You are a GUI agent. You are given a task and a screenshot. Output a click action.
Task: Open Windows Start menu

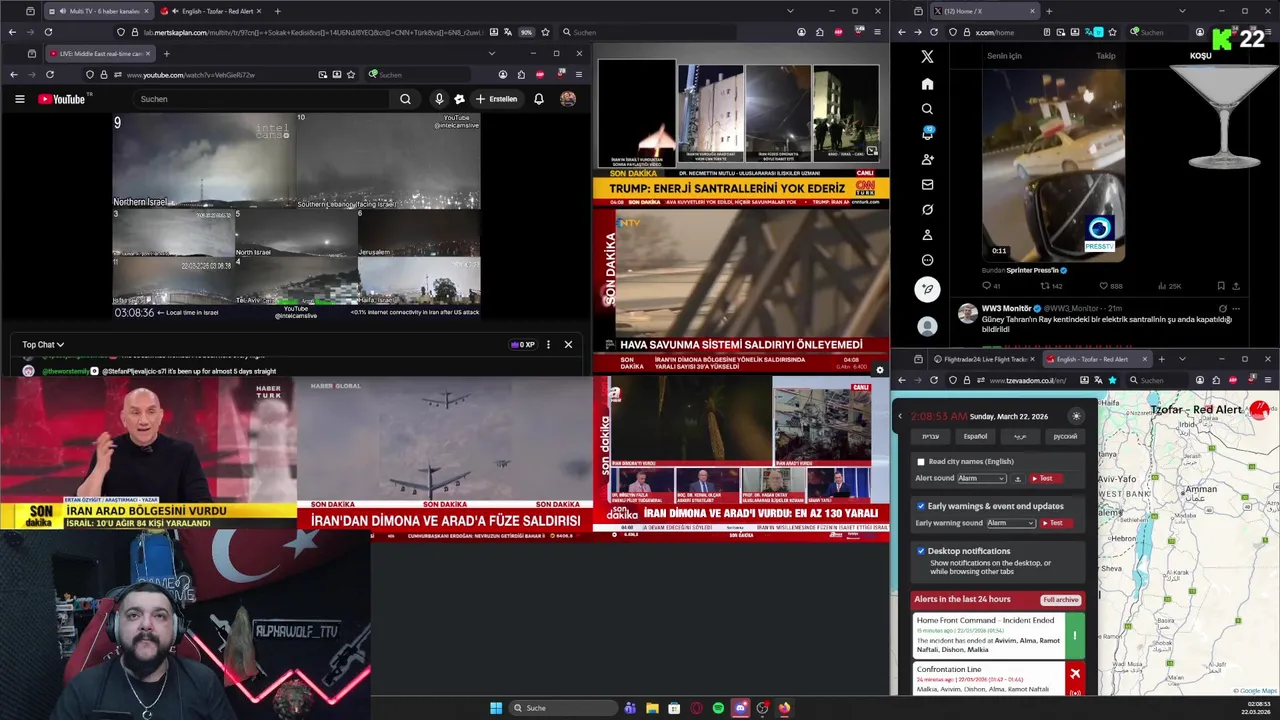pos(496,708)
